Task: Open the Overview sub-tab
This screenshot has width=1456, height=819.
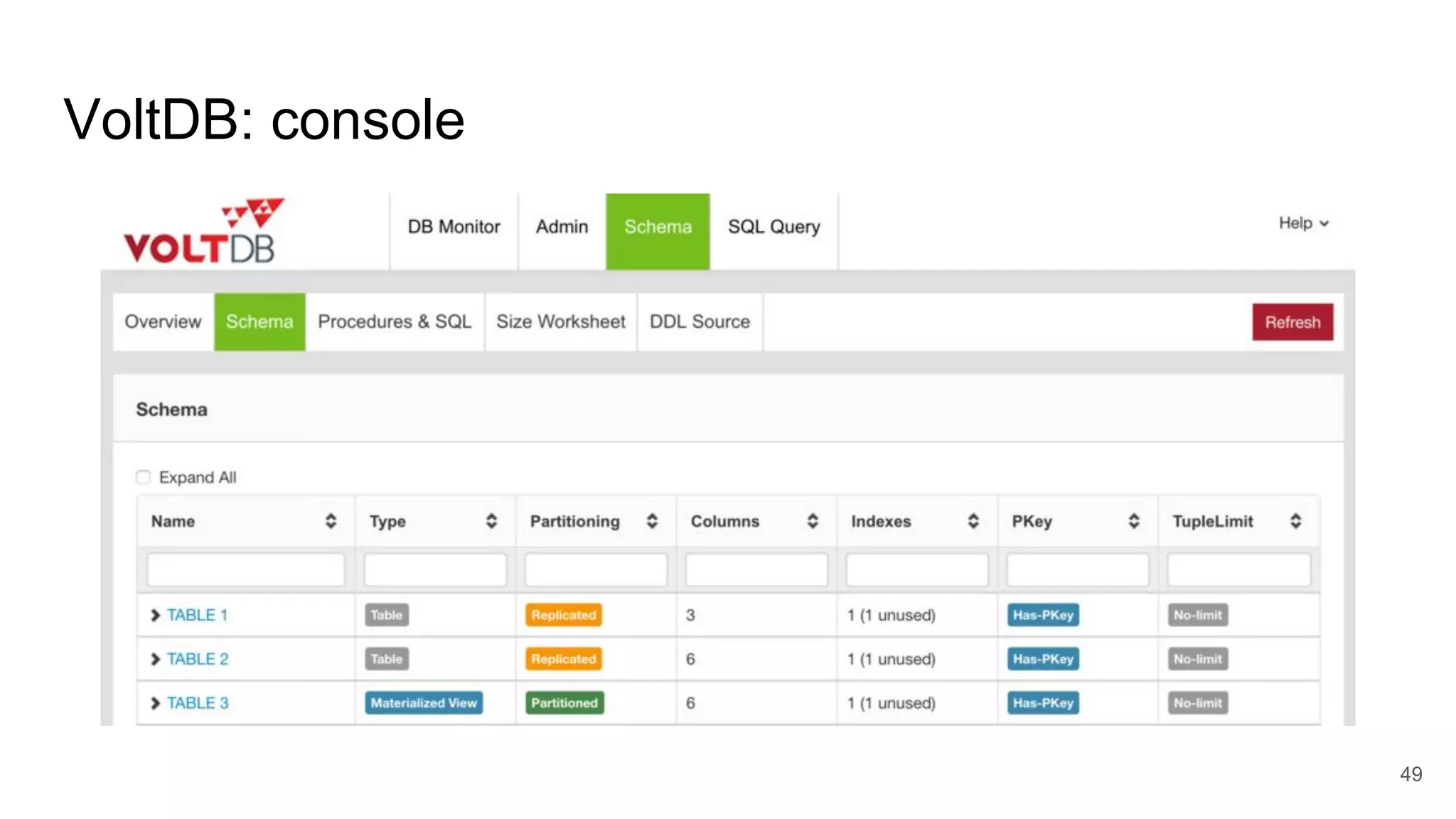Action: [x=164, y=322]
